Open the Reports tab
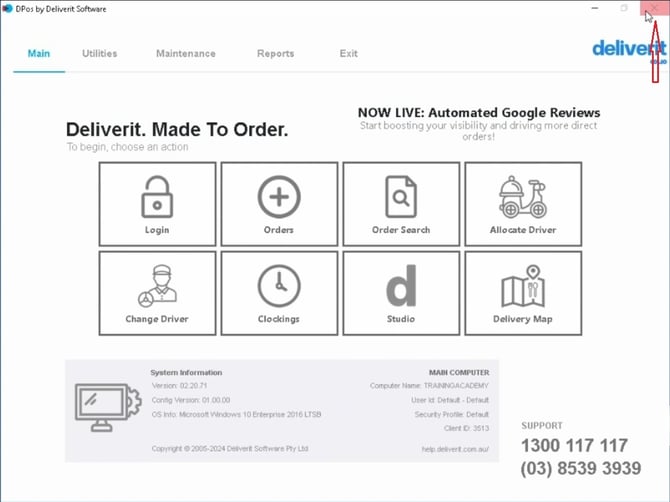The height and width of the screenshot is (502, 670). (x=276, y=53)
